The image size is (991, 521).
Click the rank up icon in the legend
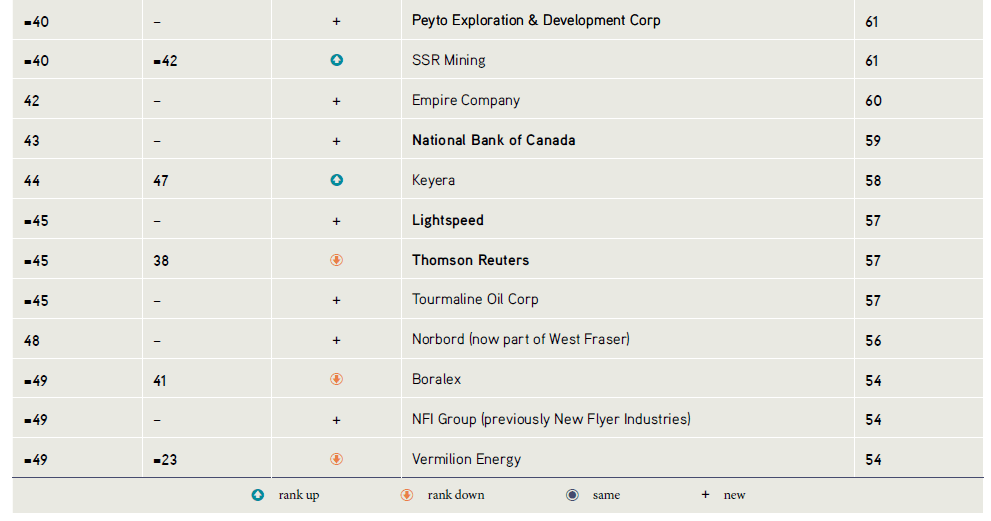pos(258,495)
